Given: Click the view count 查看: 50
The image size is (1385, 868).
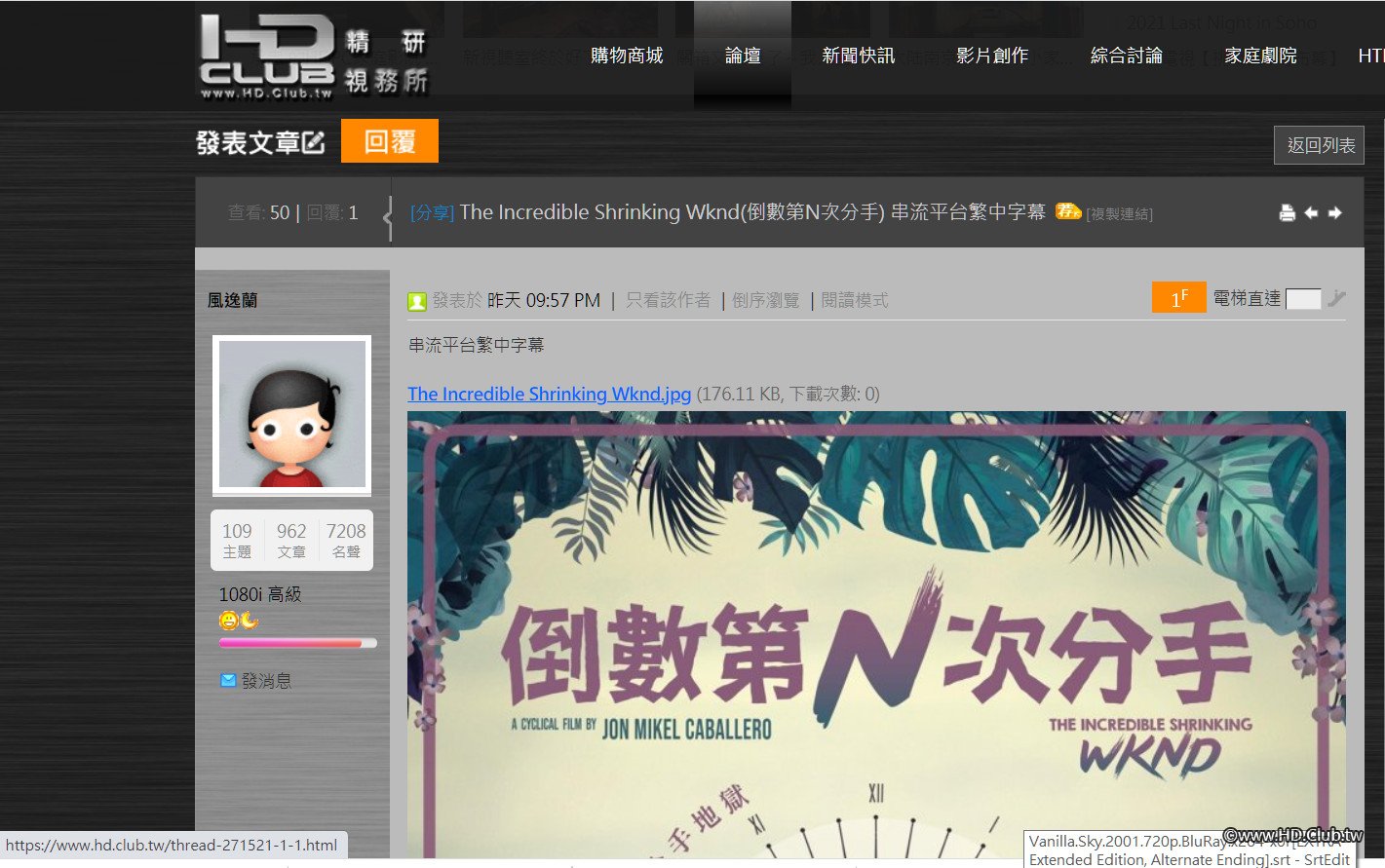Looking at the screenshot, I should point(259,212).
